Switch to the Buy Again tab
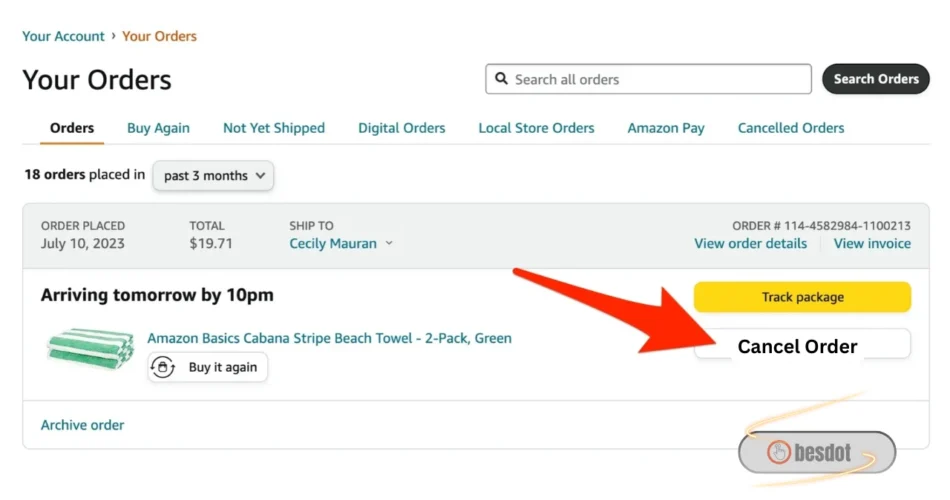The image size is (950, 500). click(158, 128)
